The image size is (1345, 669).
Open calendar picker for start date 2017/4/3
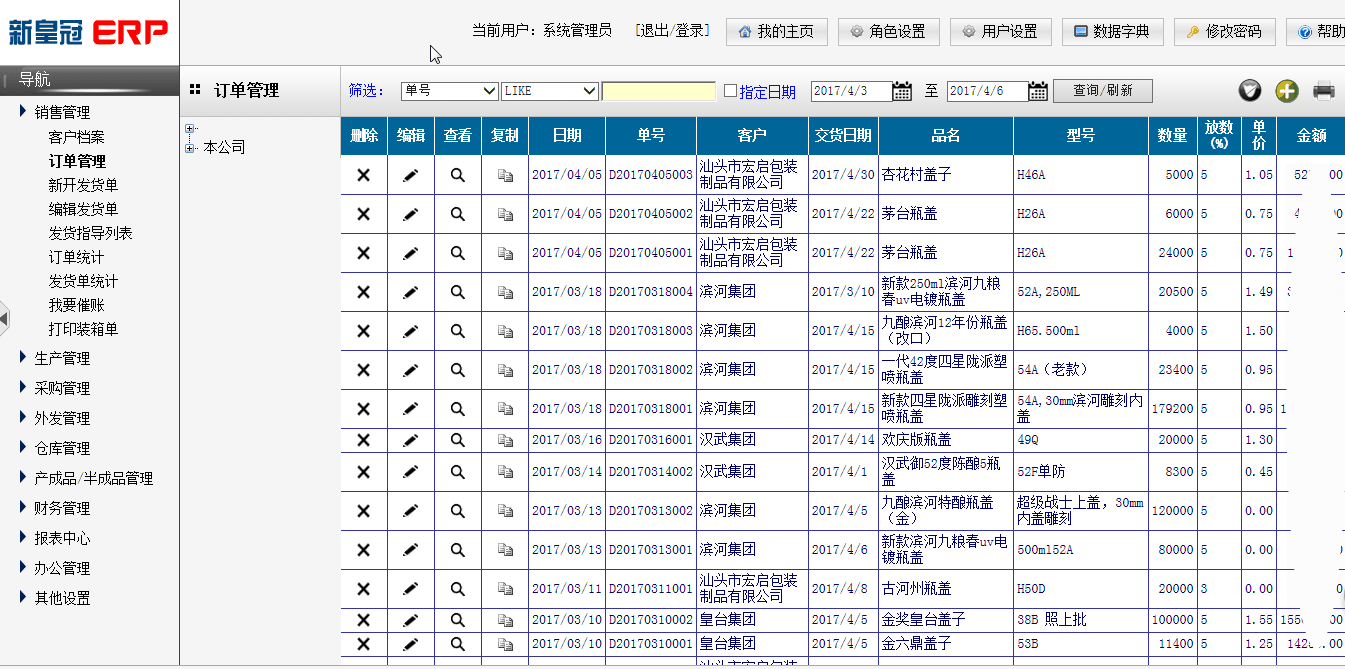pos(902,91)
